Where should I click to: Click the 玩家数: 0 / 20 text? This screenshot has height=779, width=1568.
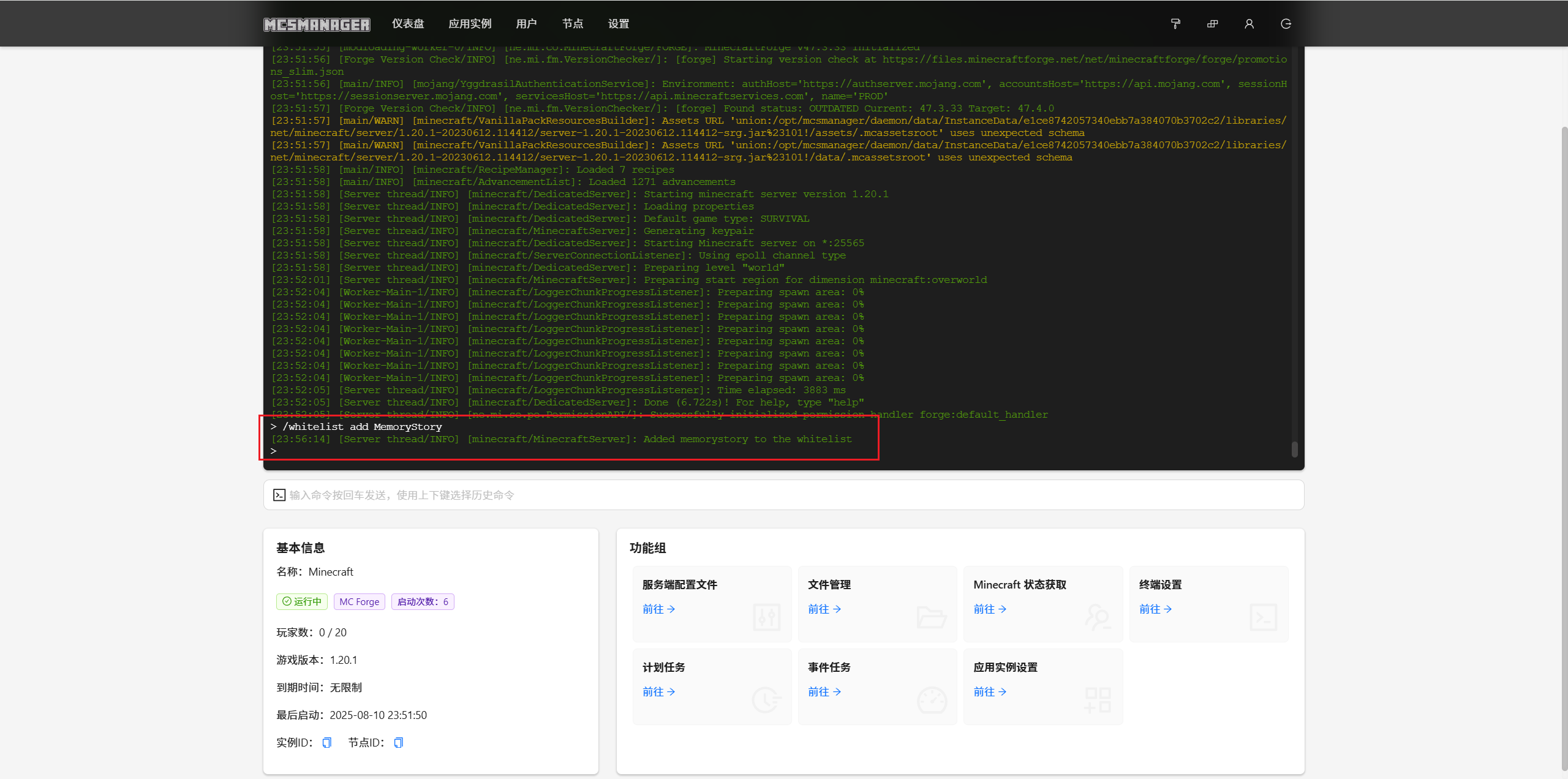(x=311, y=632)
